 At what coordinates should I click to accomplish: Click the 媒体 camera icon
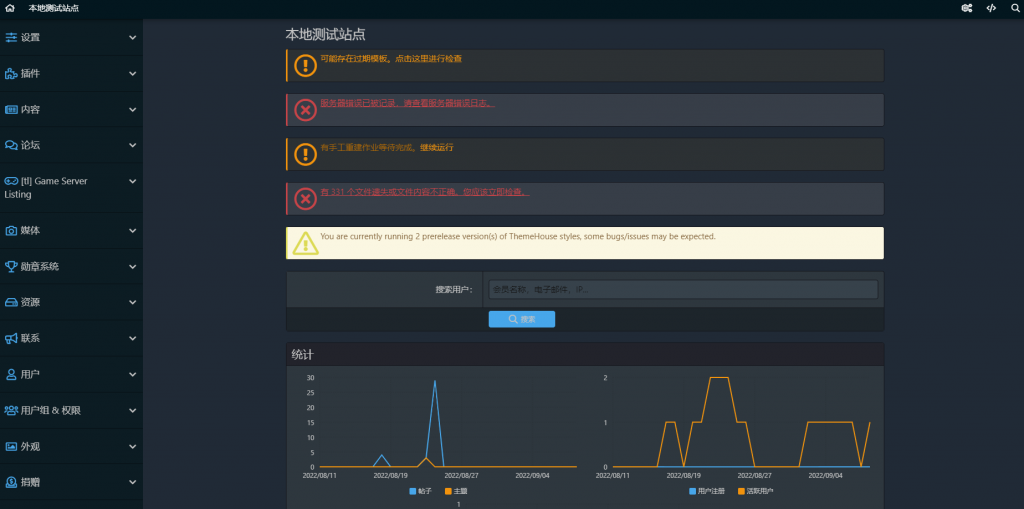(x=11, y=231)
